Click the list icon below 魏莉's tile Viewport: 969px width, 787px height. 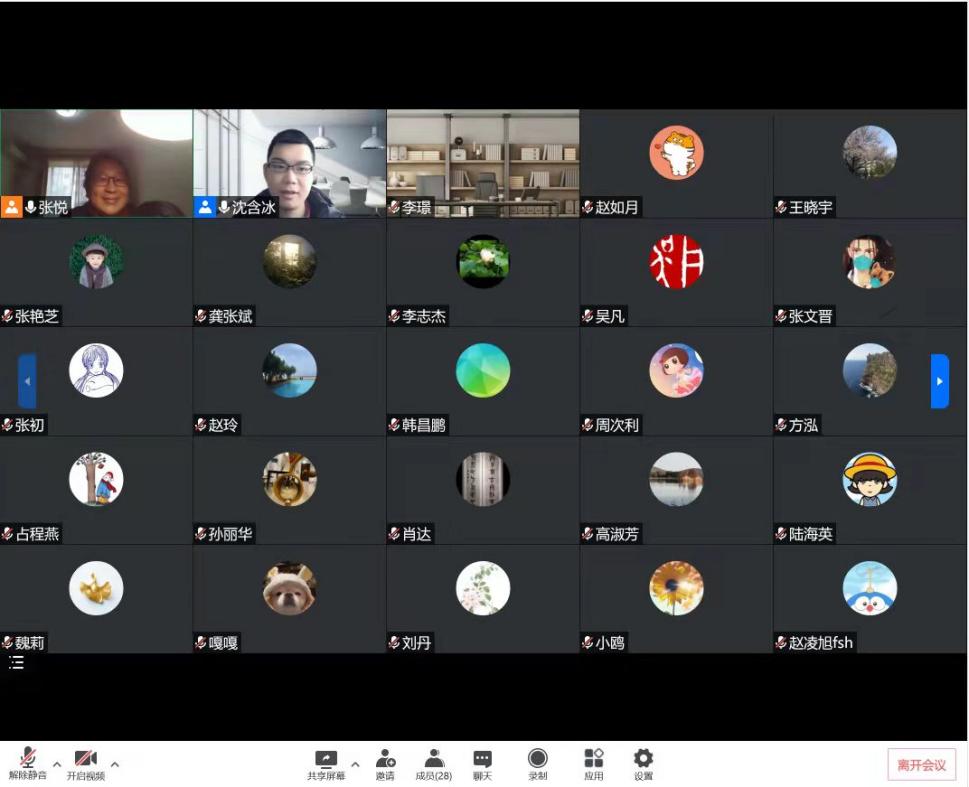(16, 663)
